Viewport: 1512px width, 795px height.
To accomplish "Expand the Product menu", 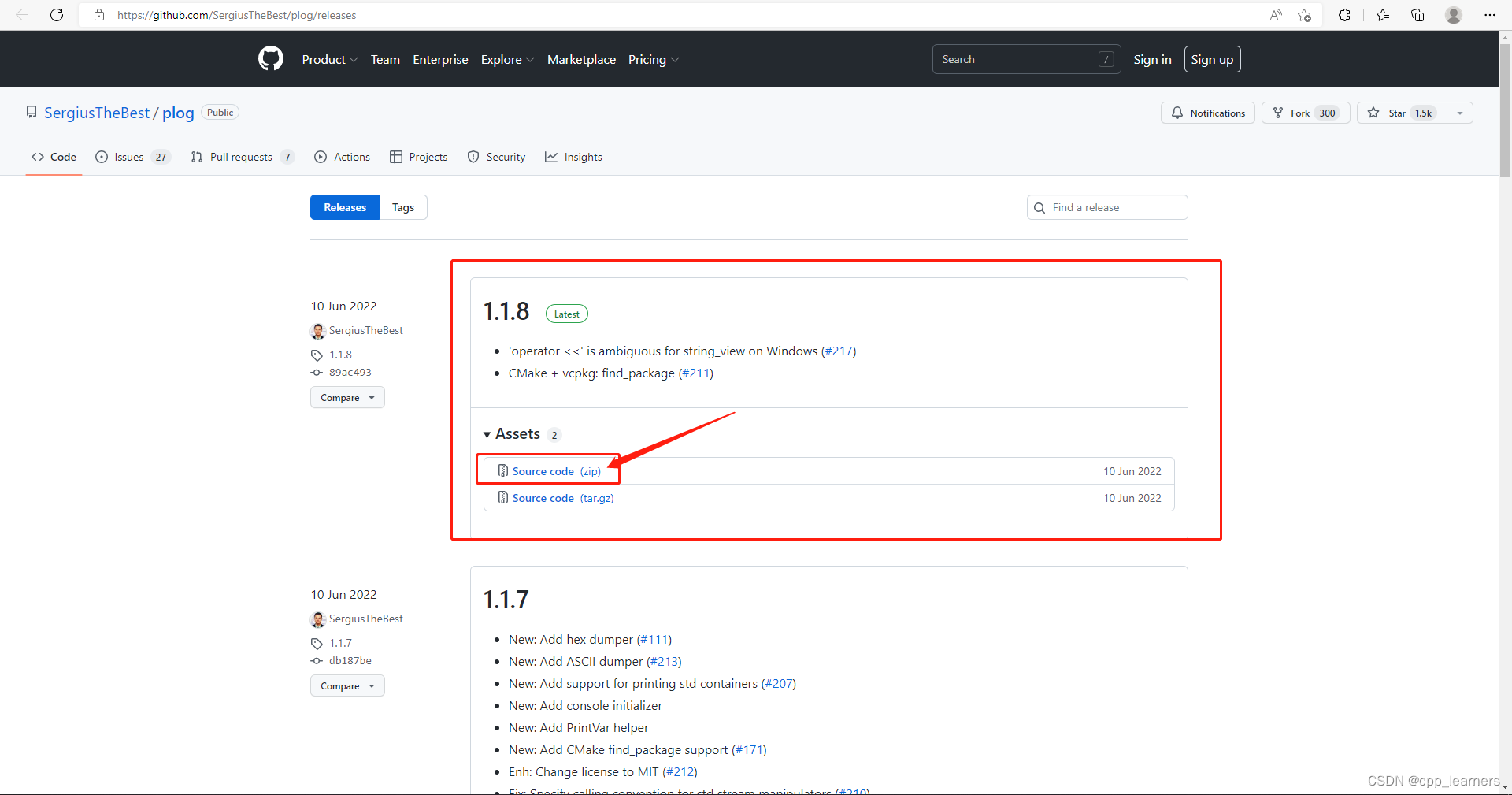I will pyautogui.click(x=330, y=59).
